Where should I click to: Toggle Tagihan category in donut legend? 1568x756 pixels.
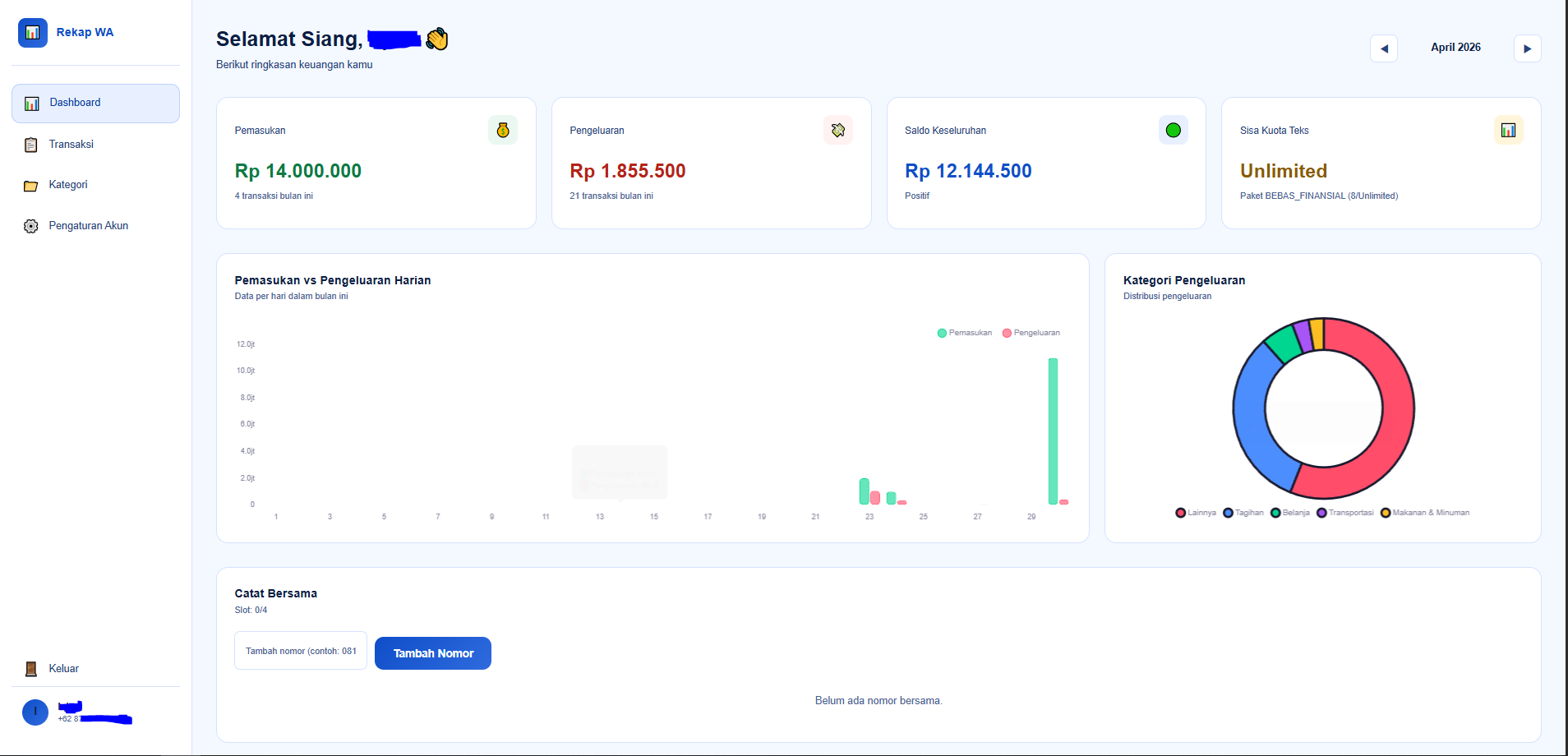(x=1243, y=513)
